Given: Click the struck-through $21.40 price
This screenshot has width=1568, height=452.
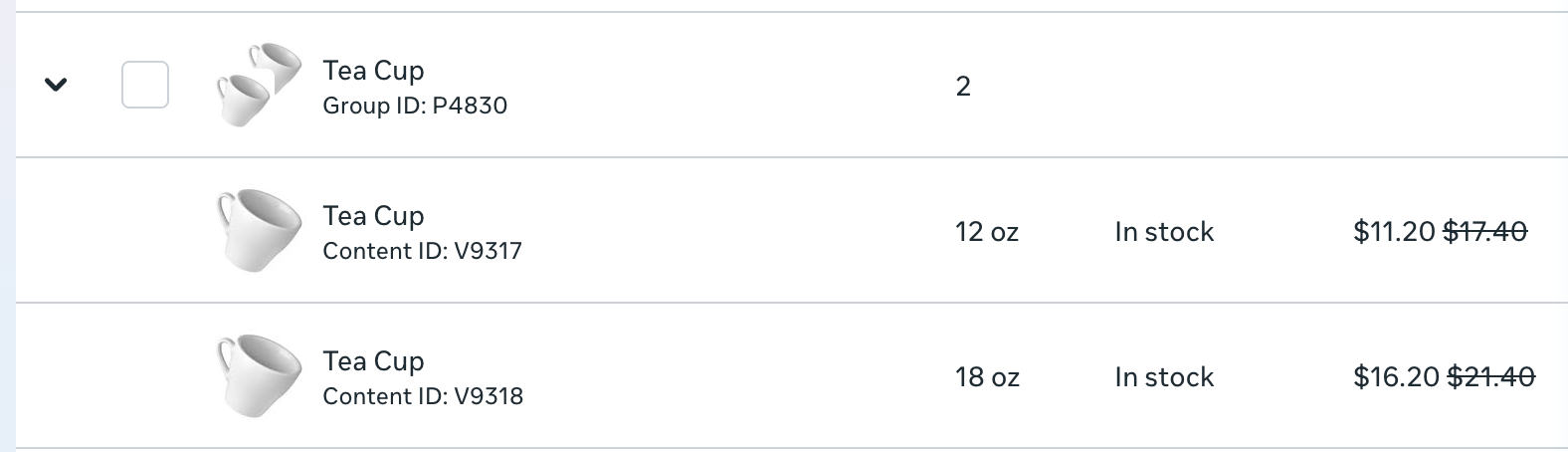Looking at the screenshot, I should point(1489,377).
